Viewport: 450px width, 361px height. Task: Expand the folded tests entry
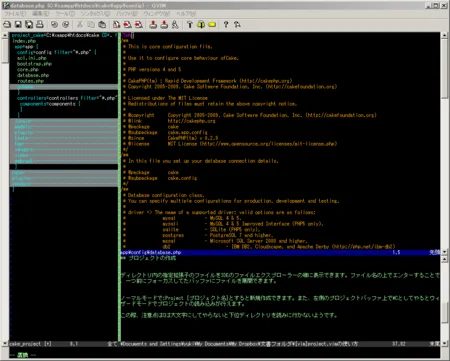click(x=64, y=138)
